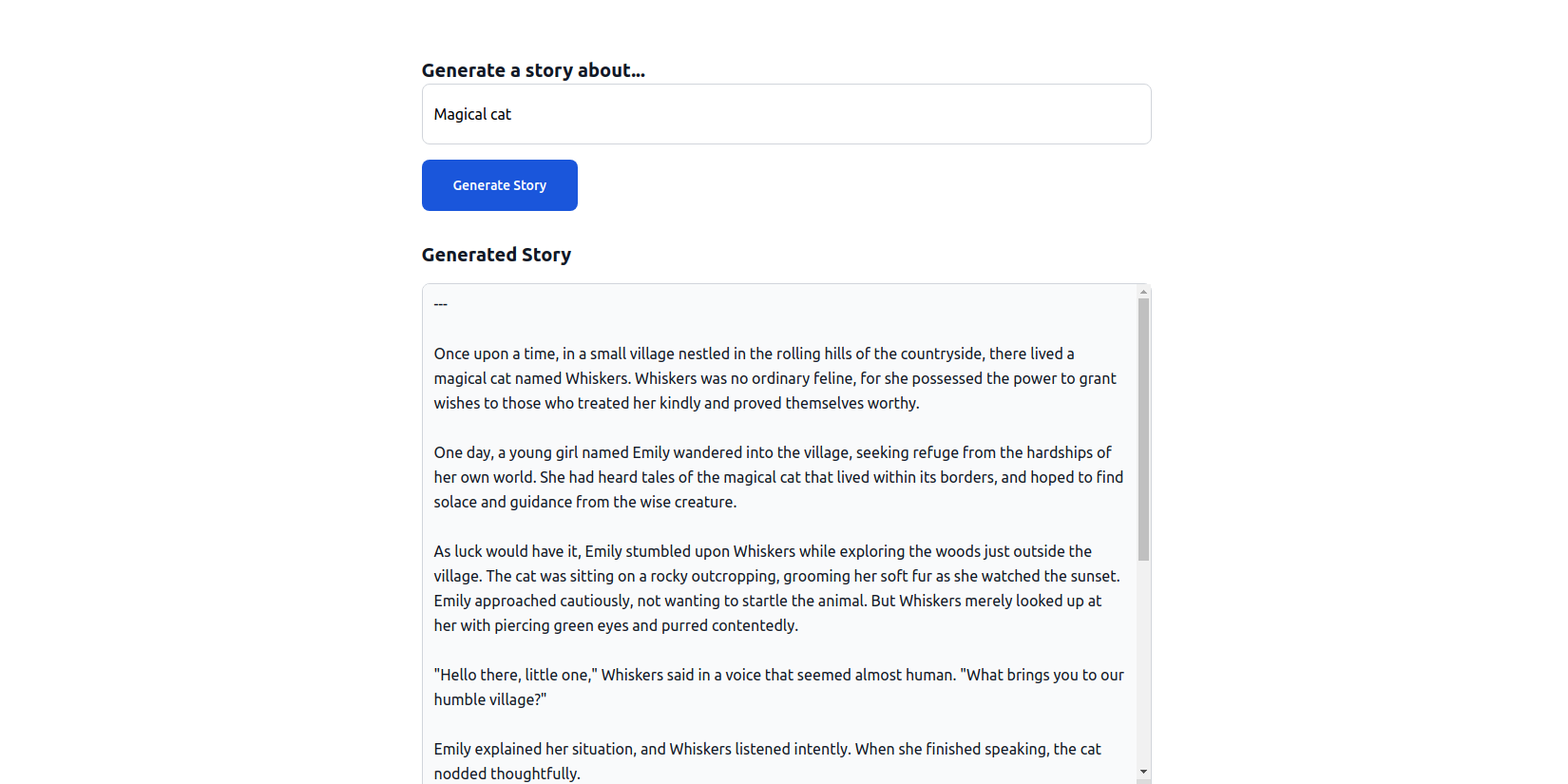Click the story output scrollbar down arrow
This screenshot has width=1568, height=784.
point(1142,771)
